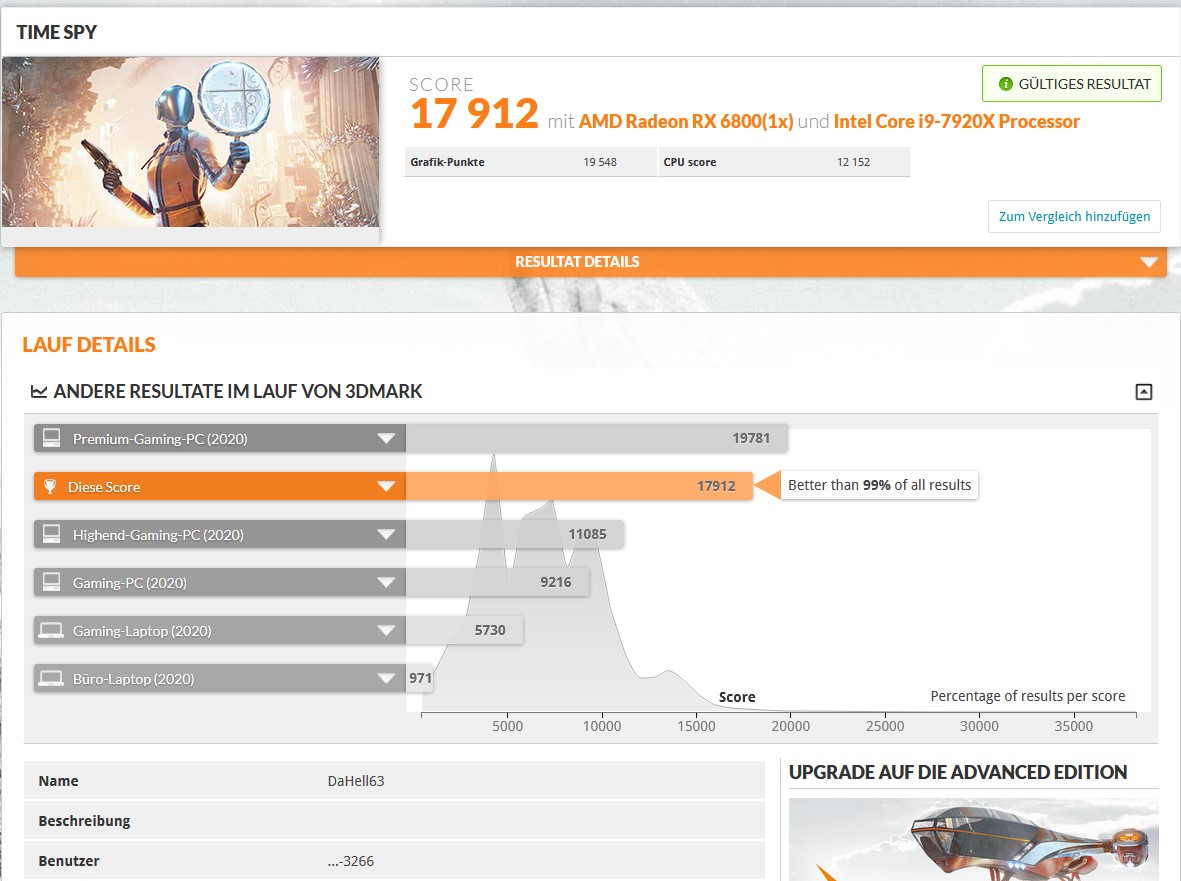The height and width of the screenshot is (881, 1181).
Task: Click the CPU score value 12 152
Action: [x=853, y=162]
